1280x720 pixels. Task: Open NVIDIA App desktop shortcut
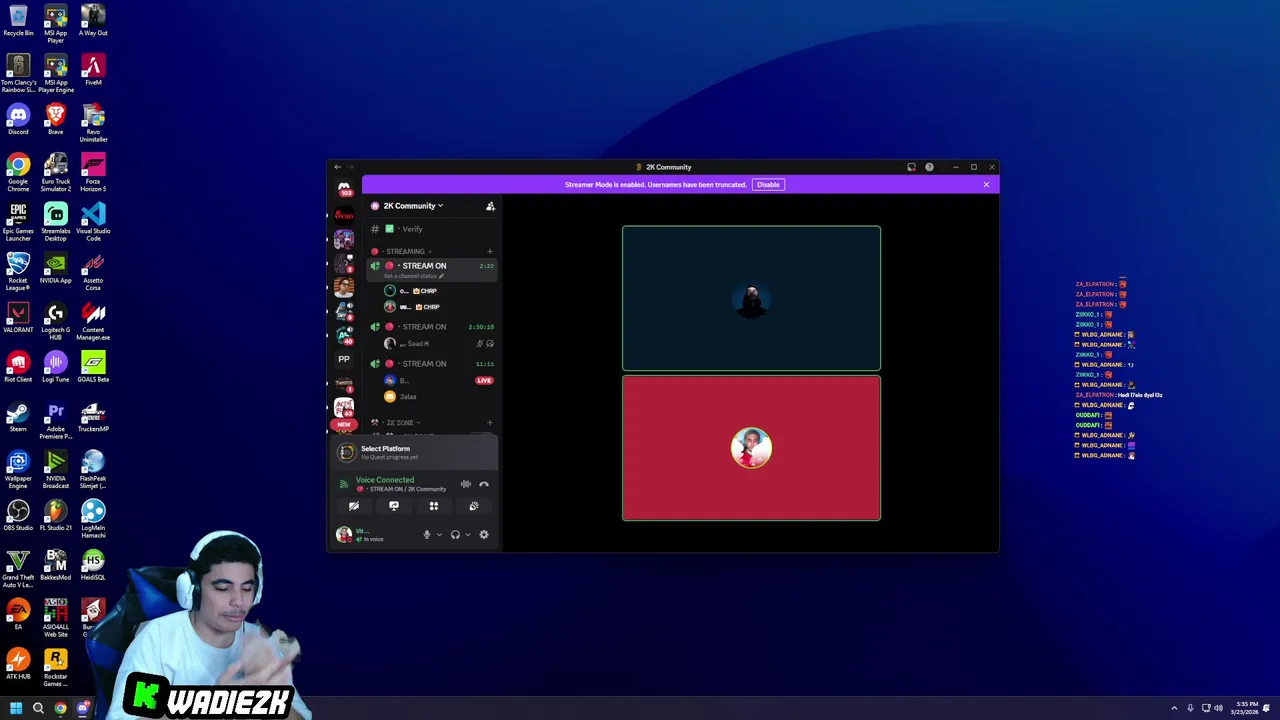pos(56,268)
